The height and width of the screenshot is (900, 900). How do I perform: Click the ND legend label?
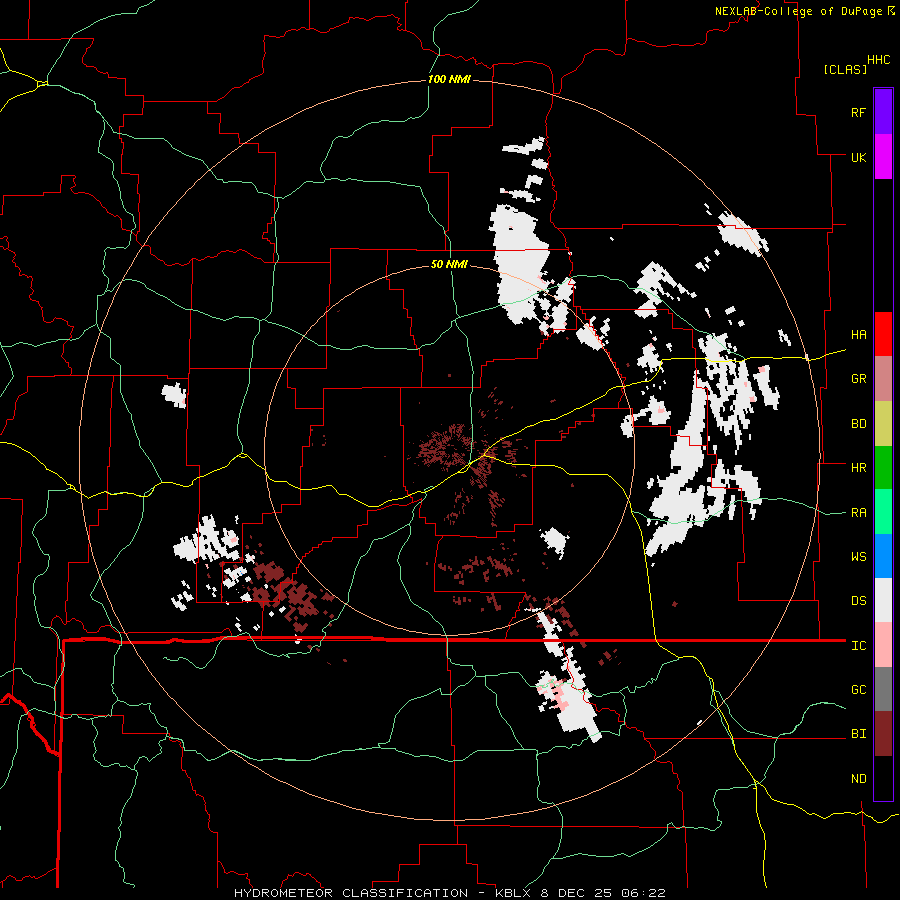[x=858, y=779]
